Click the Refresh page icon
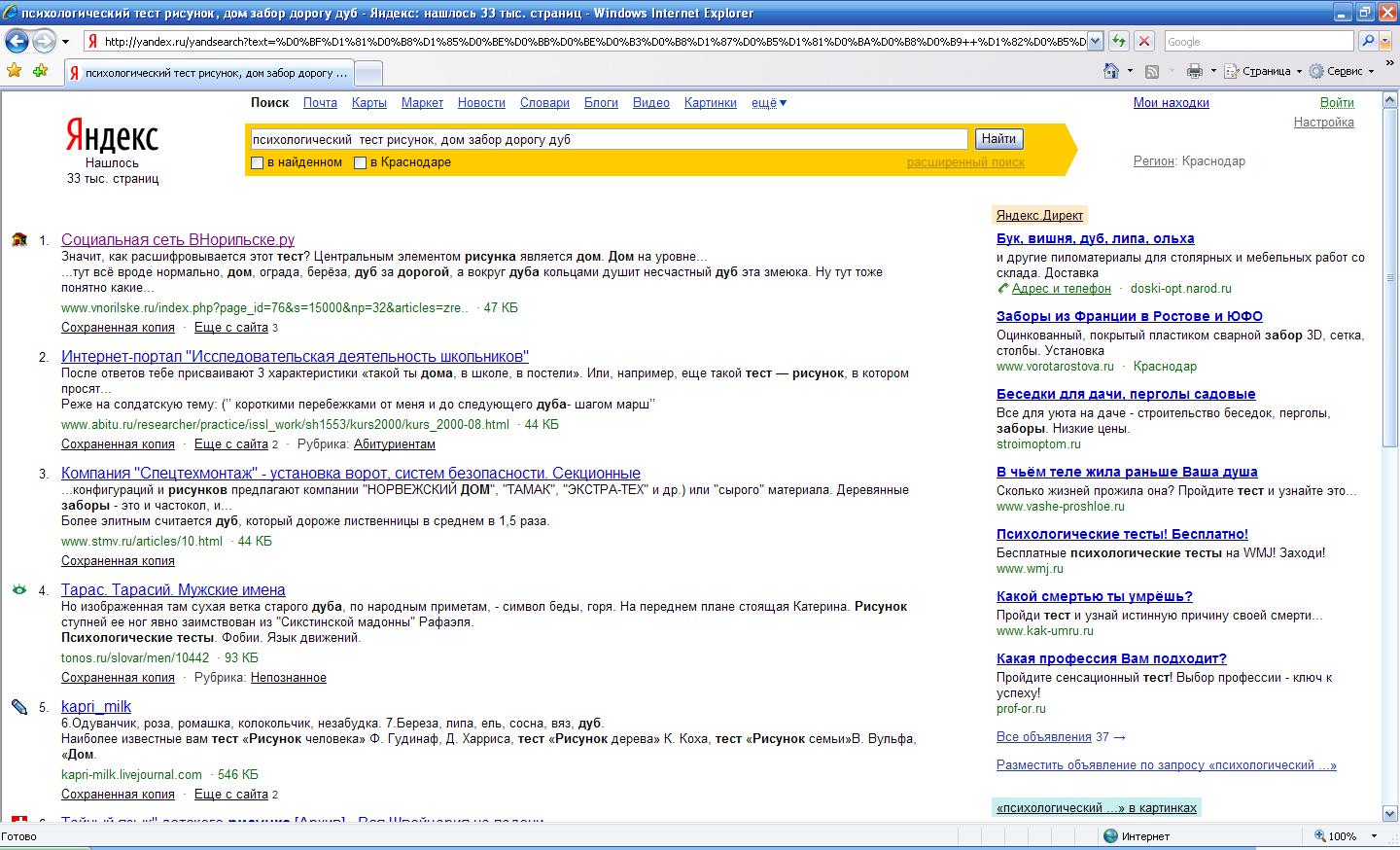1400x850 pixels. click(1119, 41)
